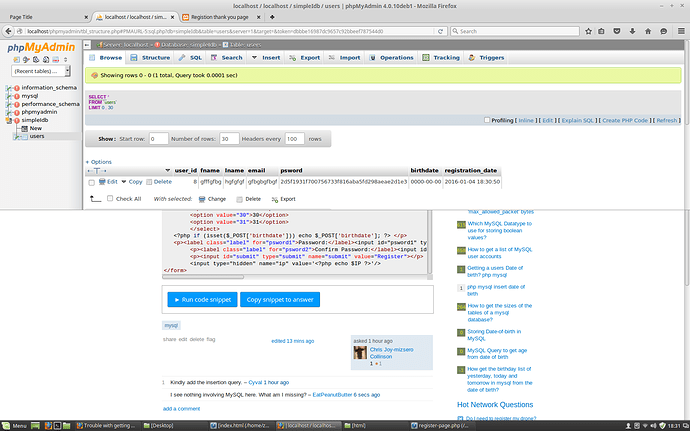Click the Explain SQL link
690x431 pixels.
(578, 120)
